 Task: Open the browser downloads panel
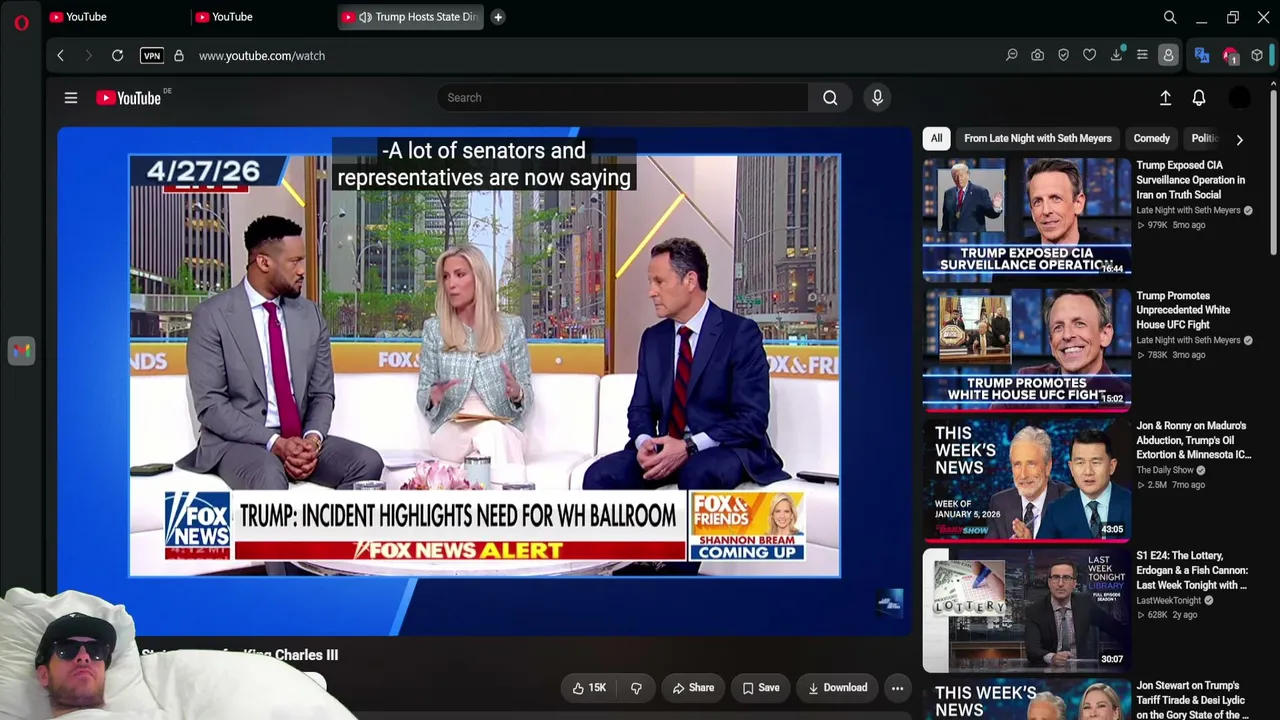(x=1116, y=56)
